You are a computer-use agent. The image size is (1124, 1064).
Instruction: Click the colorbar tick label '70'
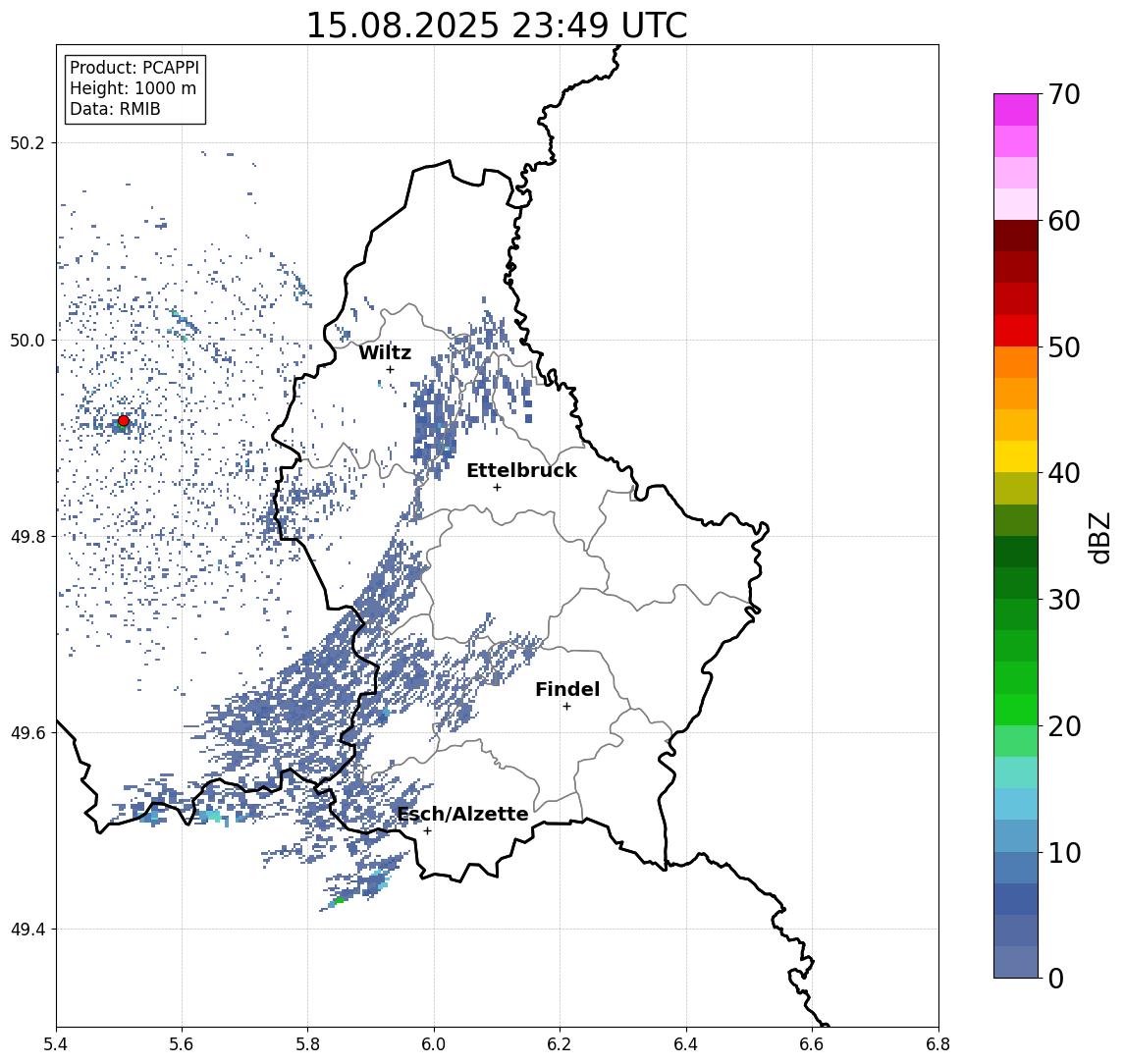1064,94
